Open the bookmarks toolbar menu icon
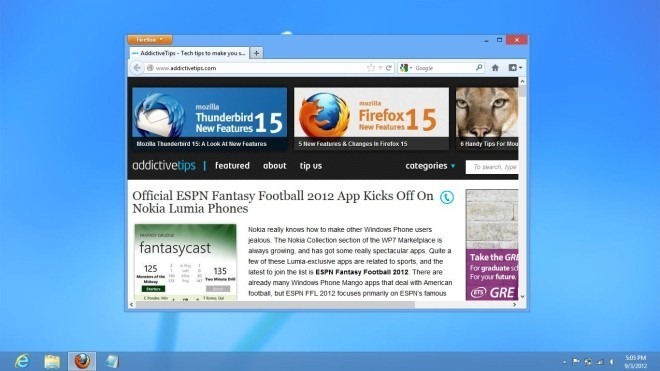Viewport: 660px width, 371px height. (515, 68)
